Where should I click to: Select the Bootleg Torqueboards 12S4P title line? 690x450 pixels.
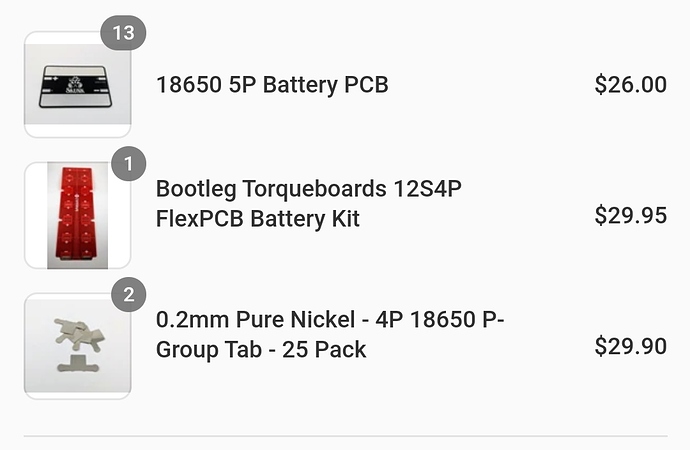tap(308, 189)
